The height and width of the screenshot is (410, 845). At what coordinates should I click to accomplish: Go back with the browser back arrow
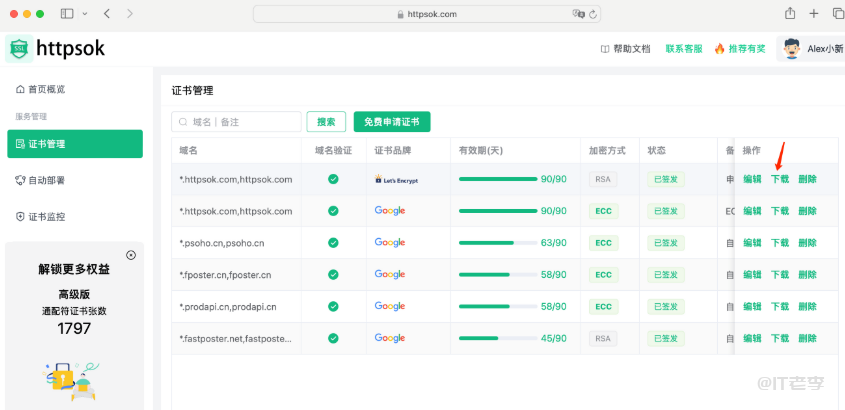point(107,14)
